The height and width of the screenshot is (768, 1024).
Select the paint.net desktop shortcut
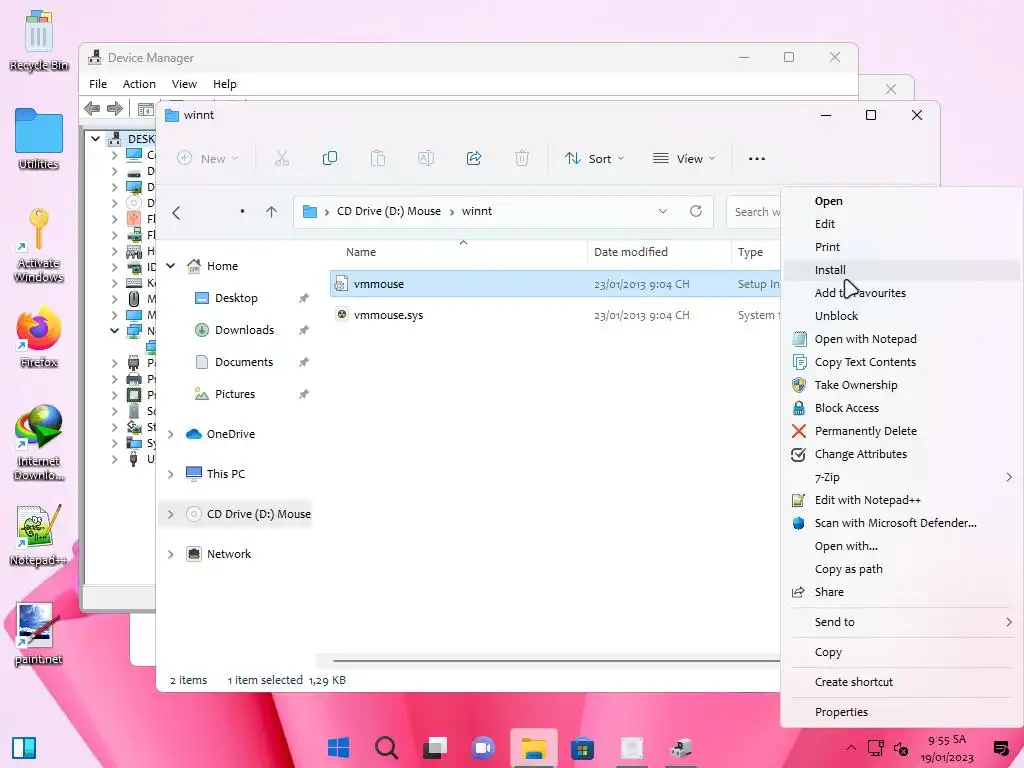tap(39, 634)
